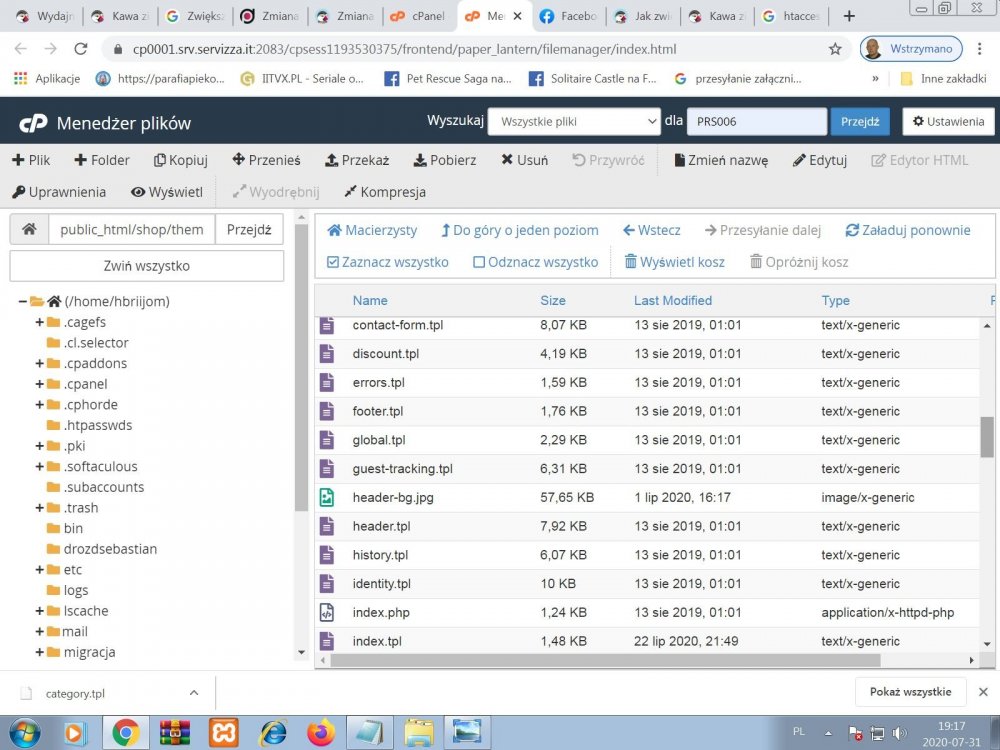Deselect all with Odznacz wszystko
Viewport: 1000px width, 750px height.
(536, 262)
